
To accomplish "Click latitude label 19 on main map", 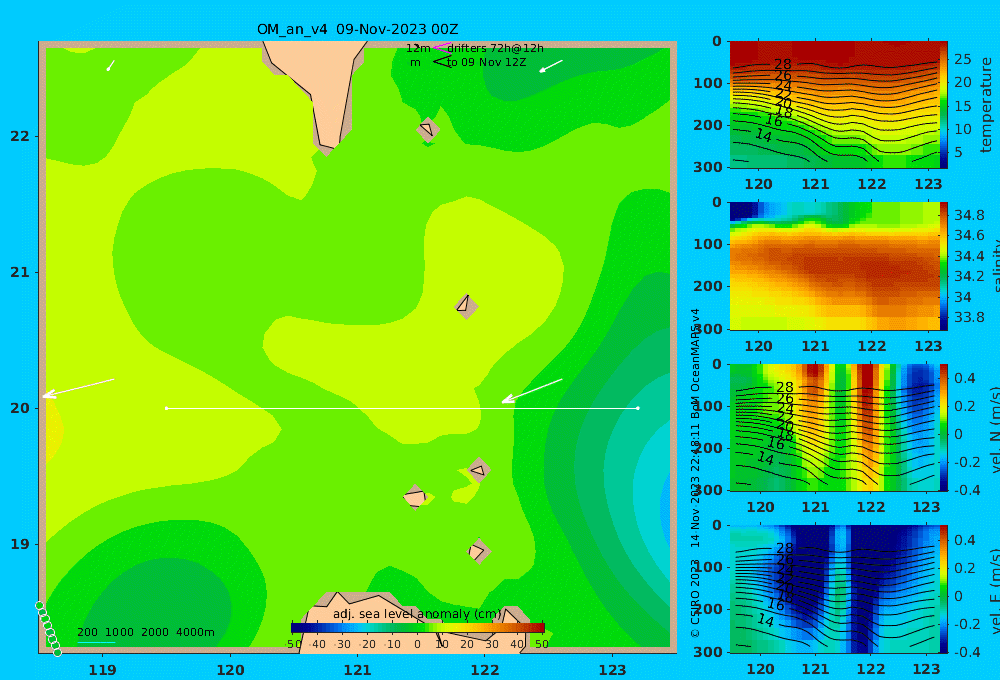I will point(20,544).
